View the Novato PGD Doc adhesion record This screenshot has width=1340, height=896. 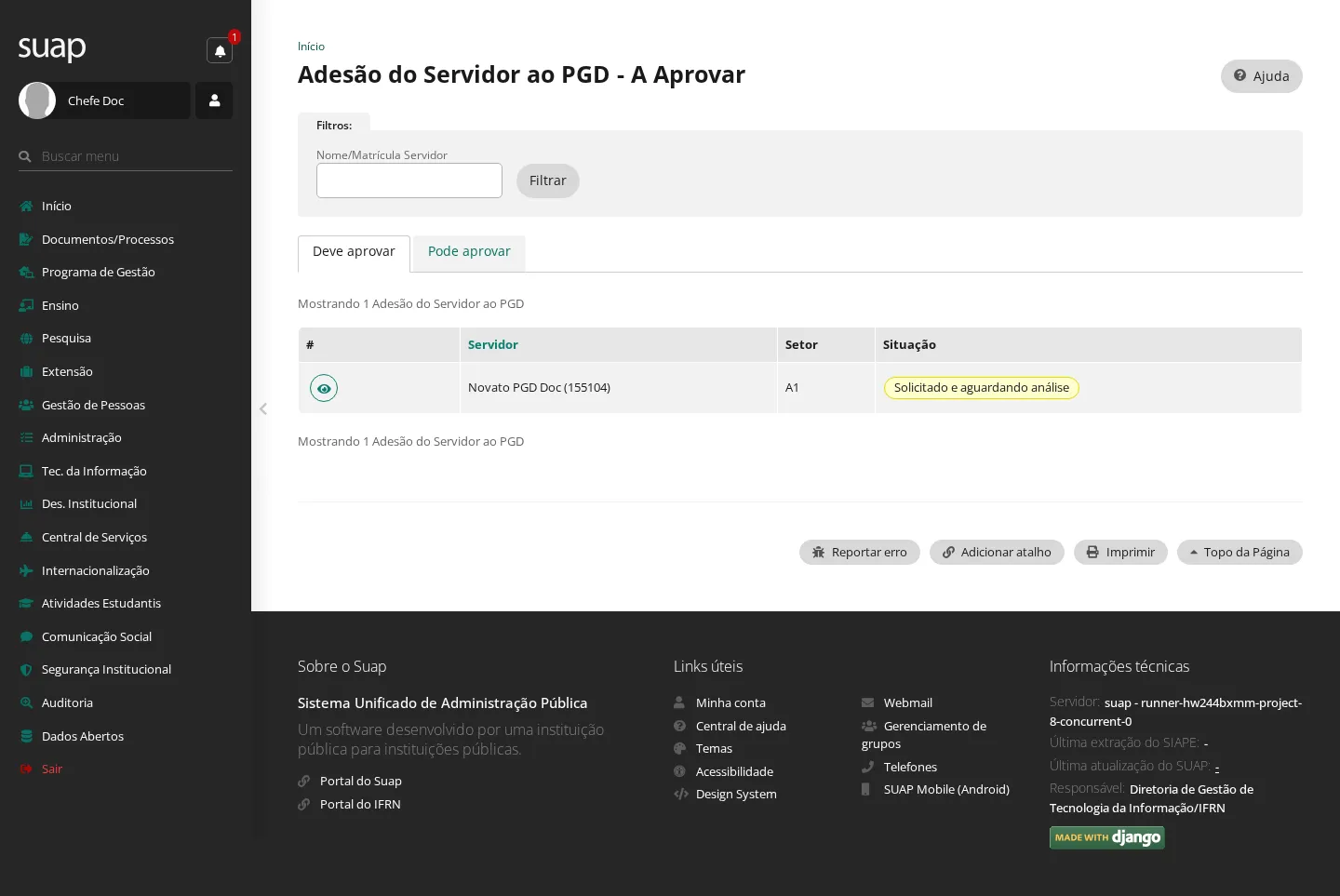point(324,388)
